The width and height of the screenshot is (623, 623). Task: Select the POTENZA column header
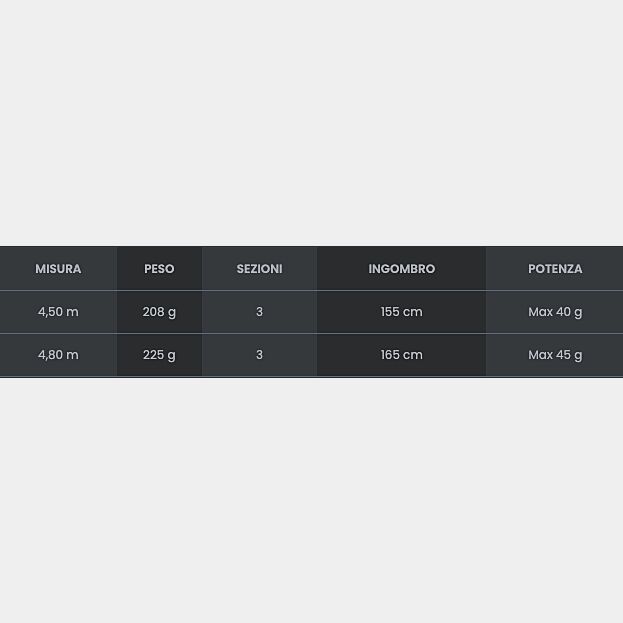coord(555,269)
